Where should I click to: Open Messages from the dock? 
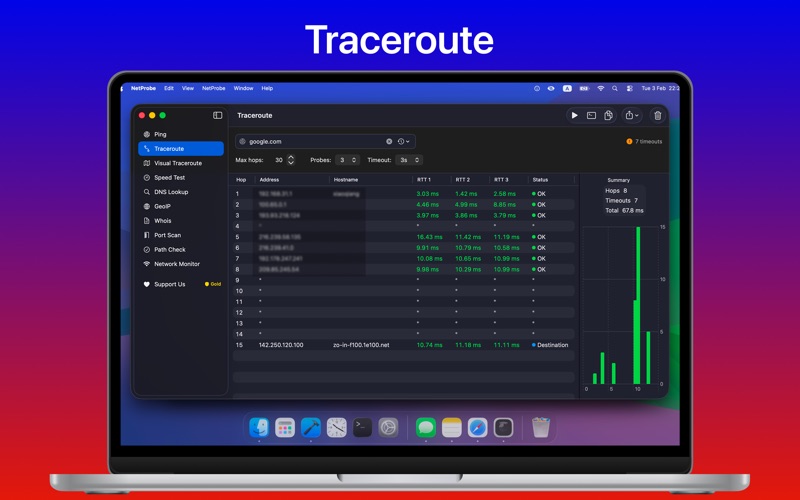426,428
